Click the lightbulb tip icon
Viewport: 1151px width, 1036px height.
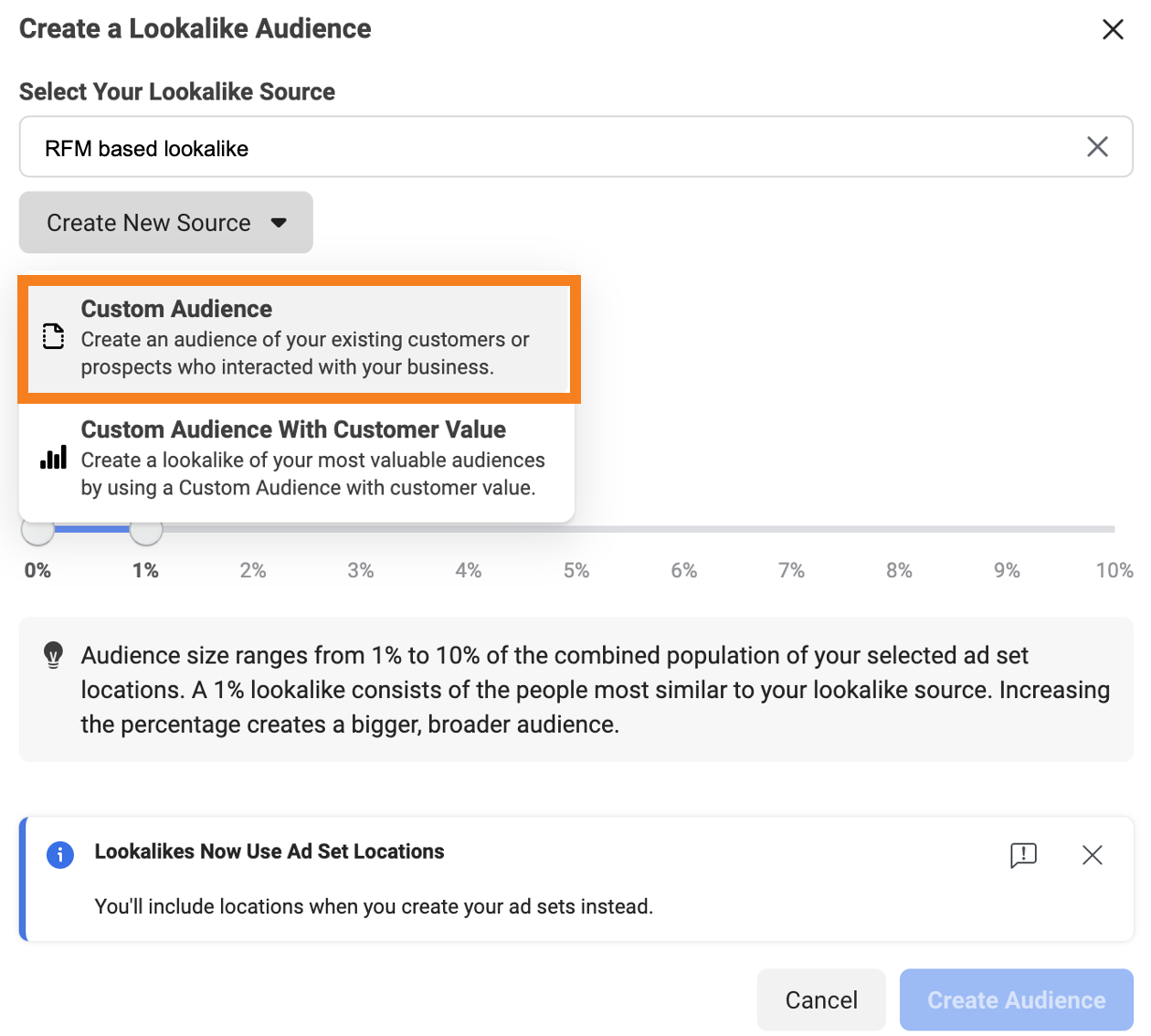pyautogui.click(x=54, y=655)
